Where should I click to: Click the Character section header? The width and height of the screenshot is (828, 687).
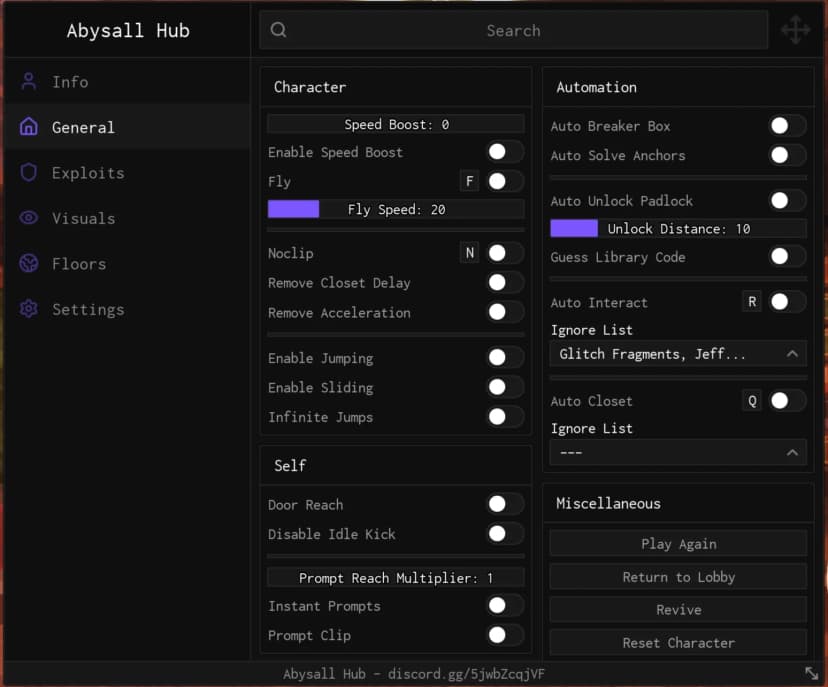point(310,87)
